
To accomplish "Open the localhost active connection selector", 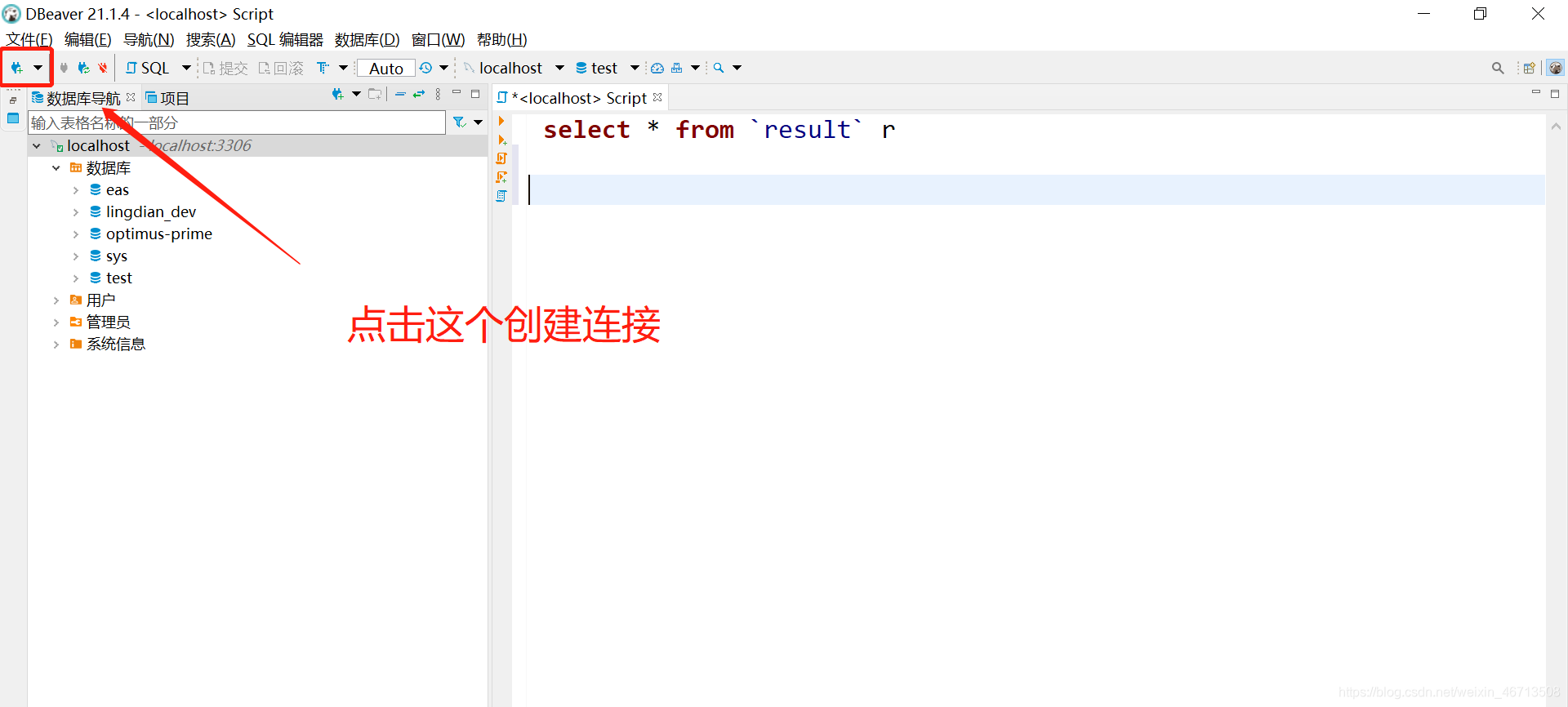I will [x=514, y=68].
